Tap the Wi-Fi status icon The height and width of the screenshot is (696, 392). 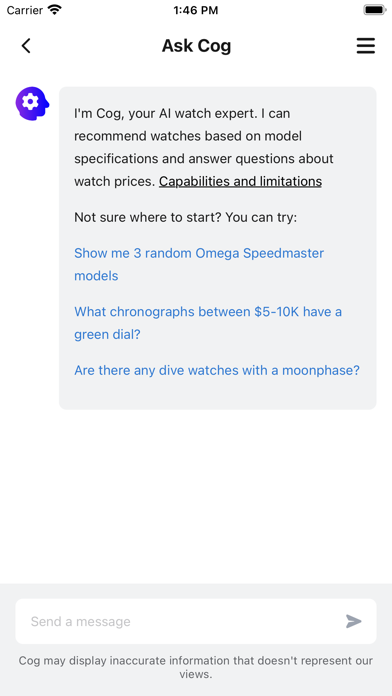click(x=55, y=10)
